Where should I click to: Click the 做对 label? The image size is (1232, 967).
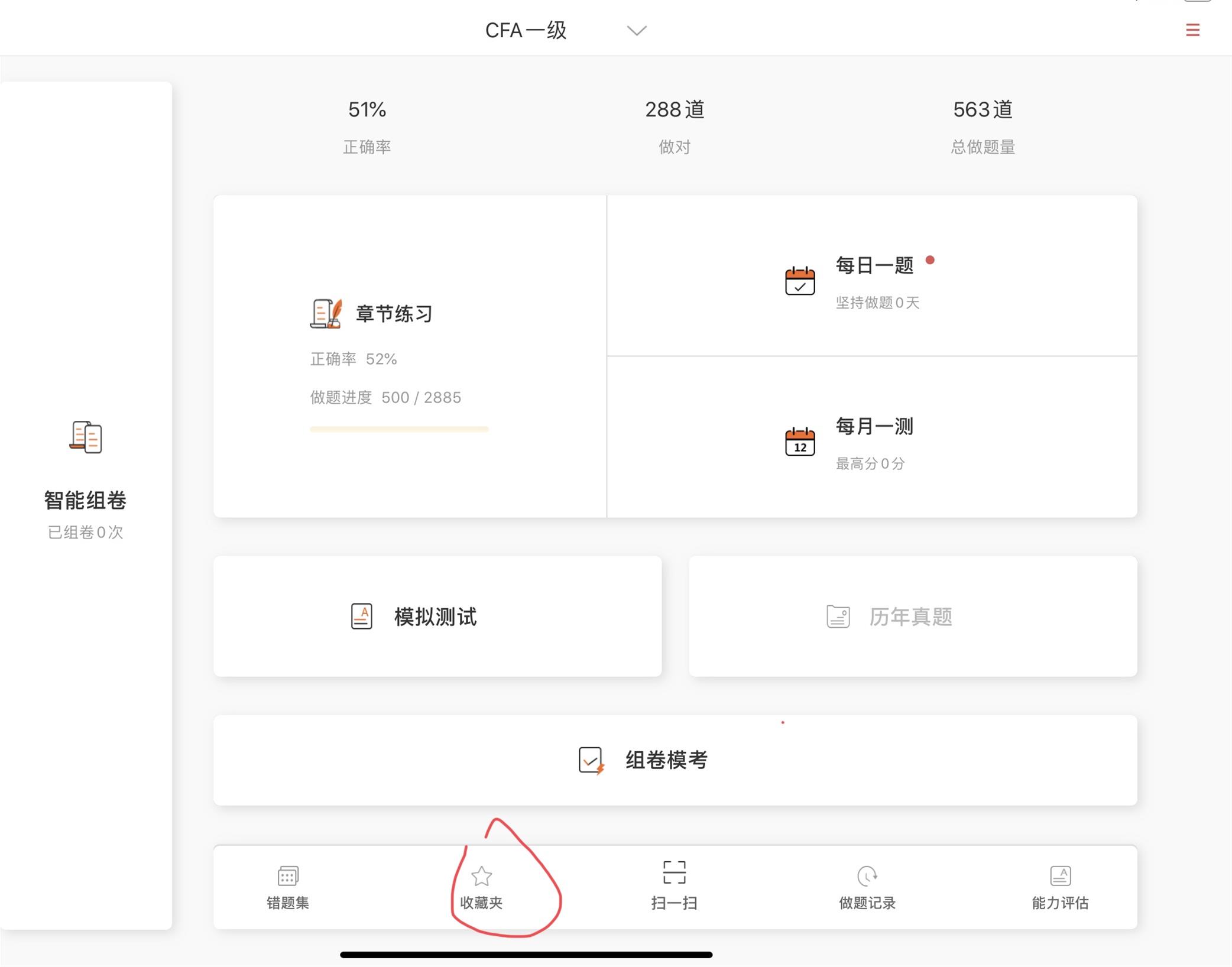pos(675,147)
